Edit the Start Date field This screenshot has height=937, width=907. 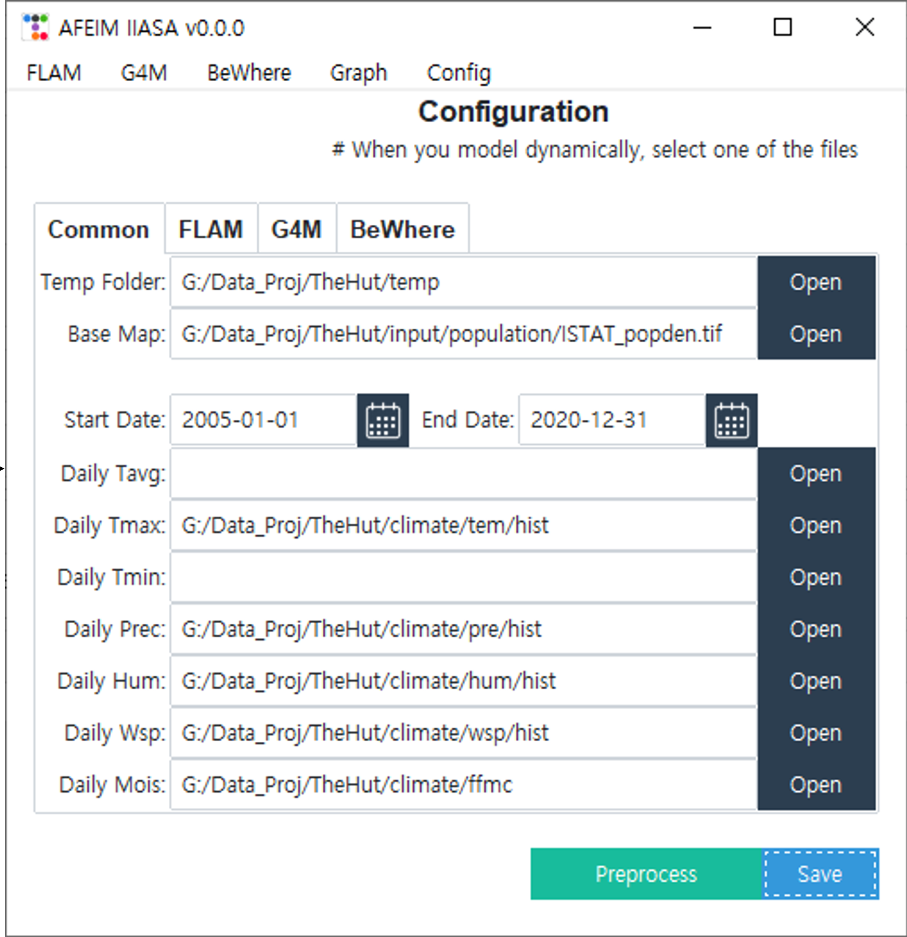point(263,420)
